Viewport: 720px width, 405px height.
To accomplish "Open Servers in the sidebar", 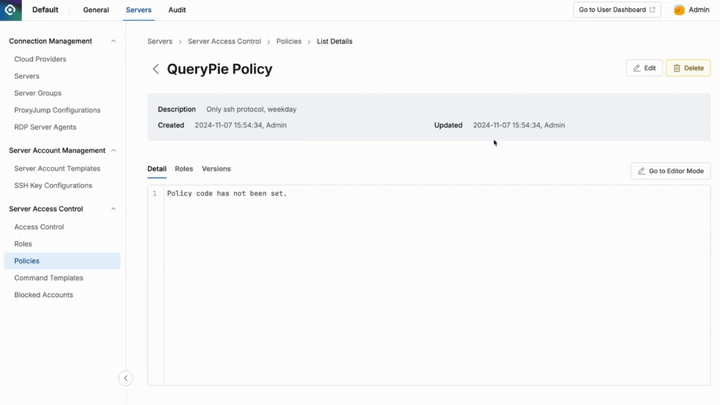I will point(27,76).
